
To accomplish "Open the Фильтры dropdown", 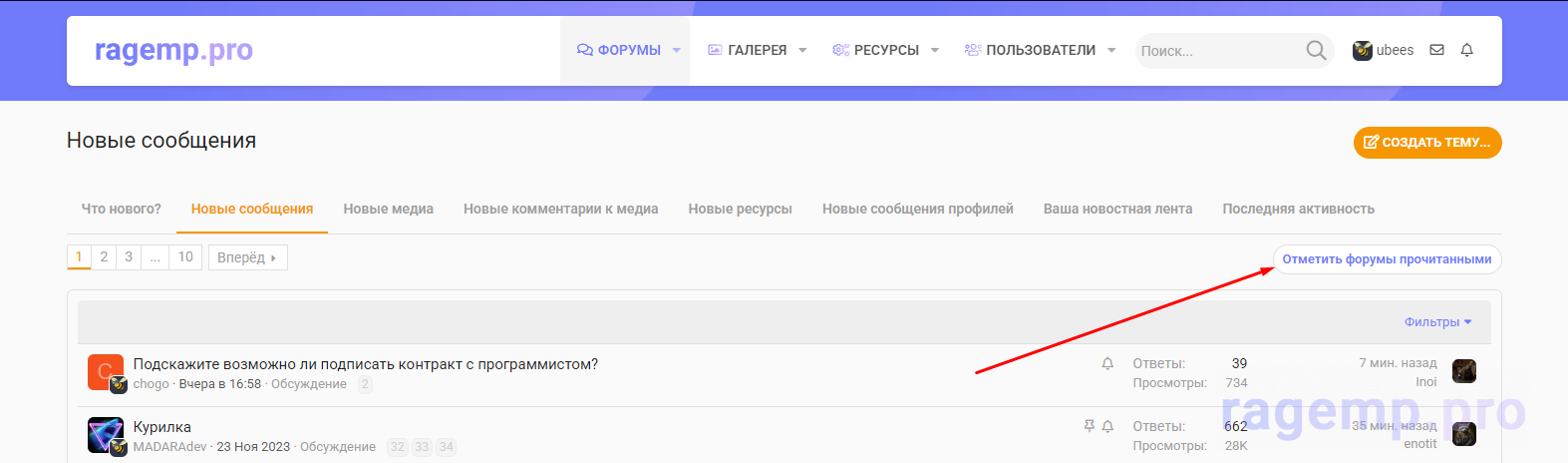I will 1437,322.
